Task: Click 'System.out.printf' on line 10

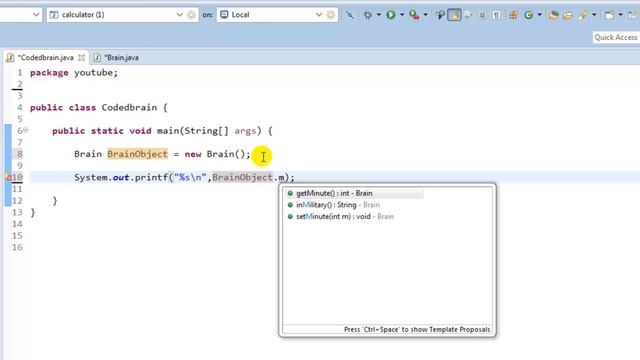Action: [x=121, y=178]
